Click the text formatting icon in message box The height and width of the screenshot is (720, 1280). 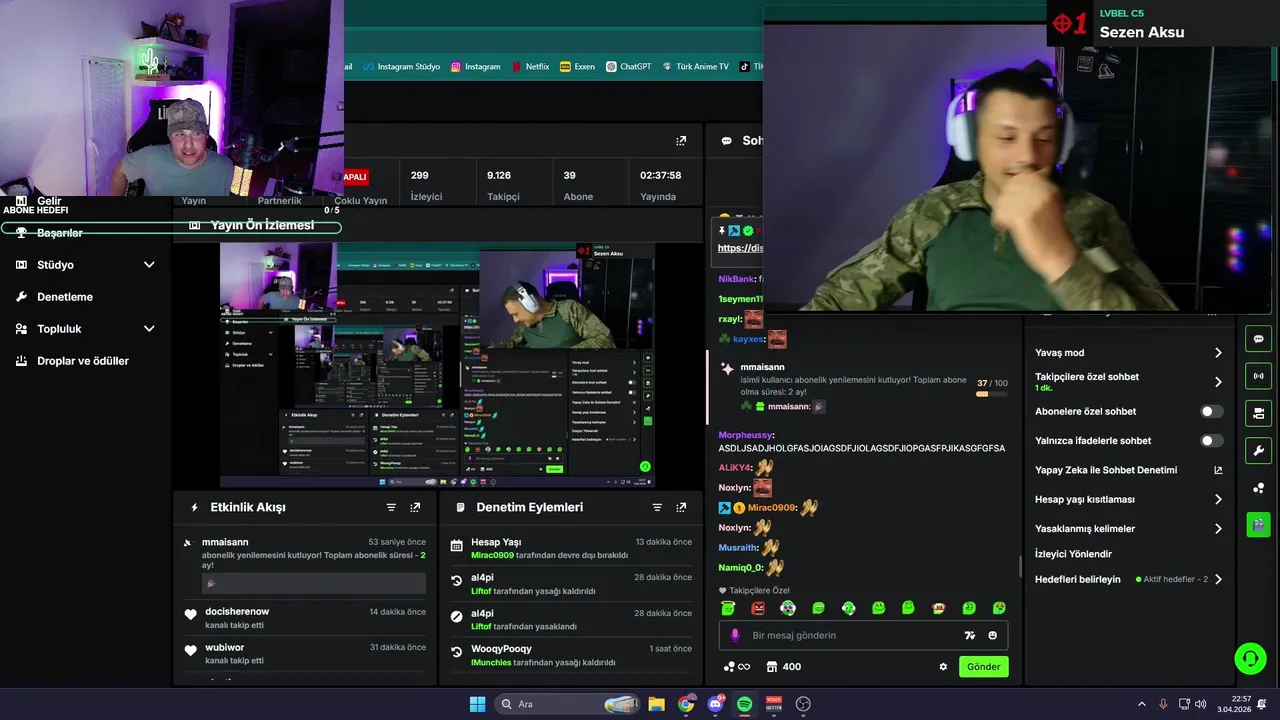[969, 635]
